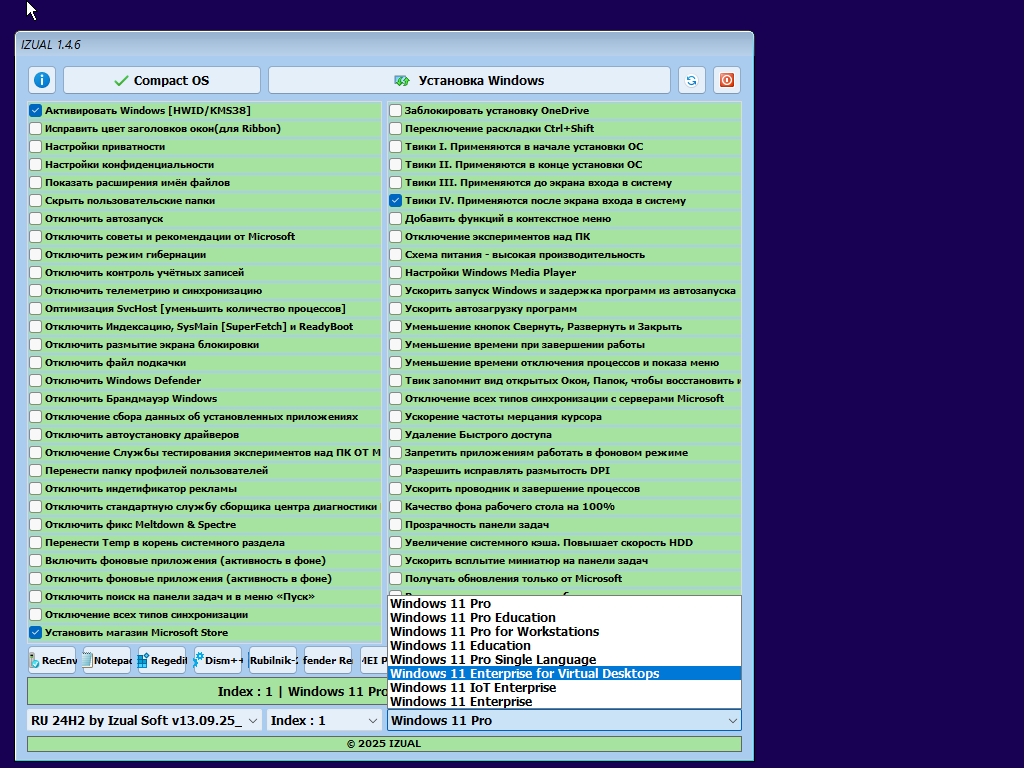Choose Windows 11 IoT Enterprise
The height and width of the screenshot is (768, 1024).
[564, 688]
